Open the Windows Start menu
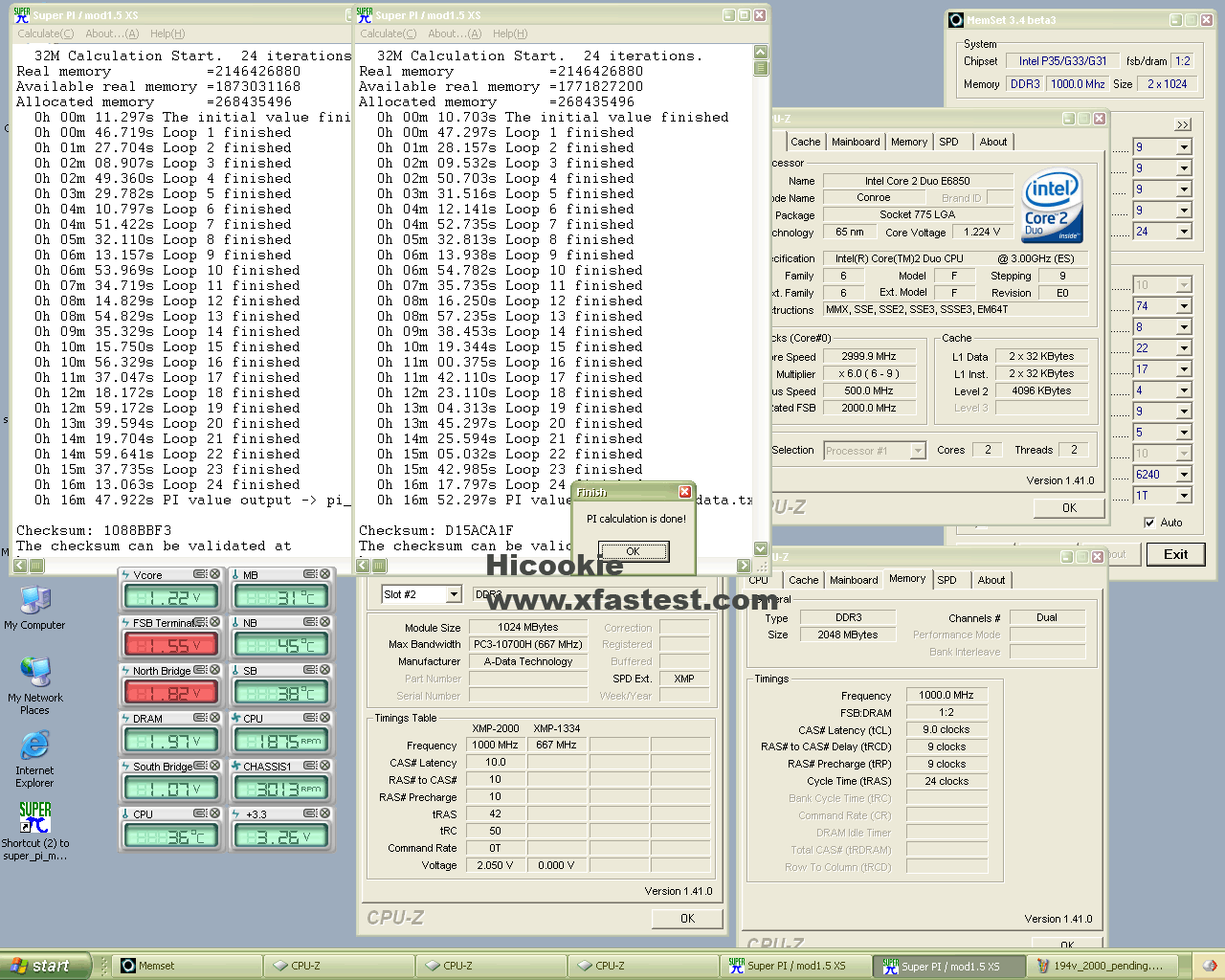 tap(45, 966)
